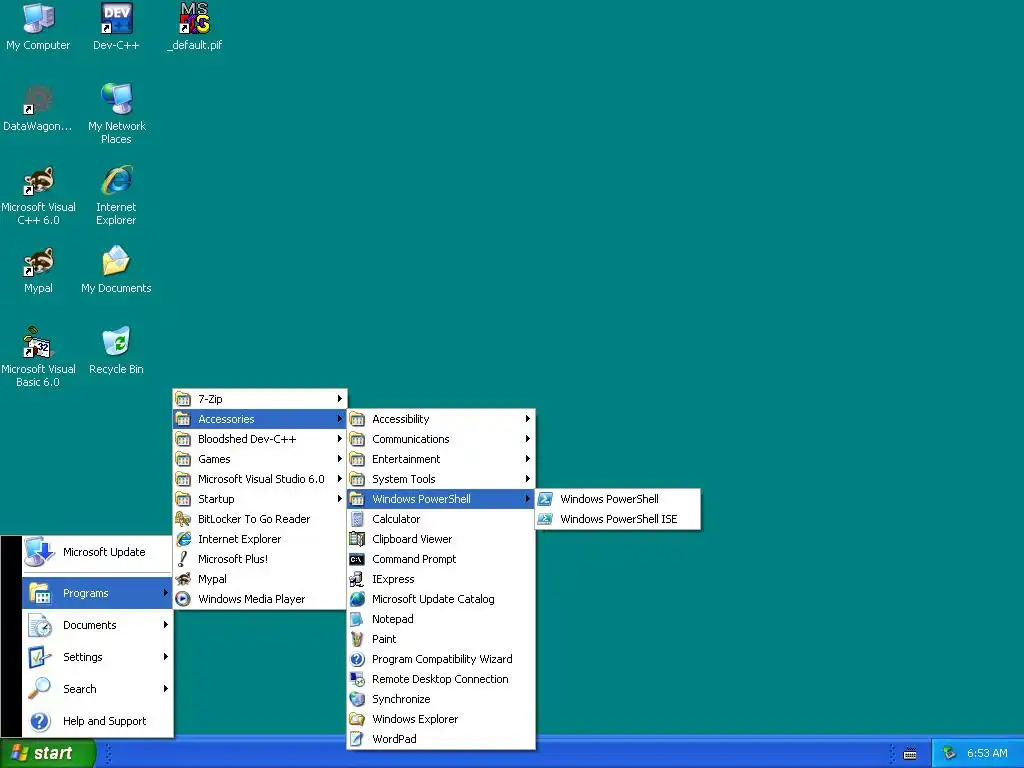Image resolution: width=1024 pixels, height=768 pixels.
Task: Click the WordPad icon in Accessories menu
Action: 357,739
